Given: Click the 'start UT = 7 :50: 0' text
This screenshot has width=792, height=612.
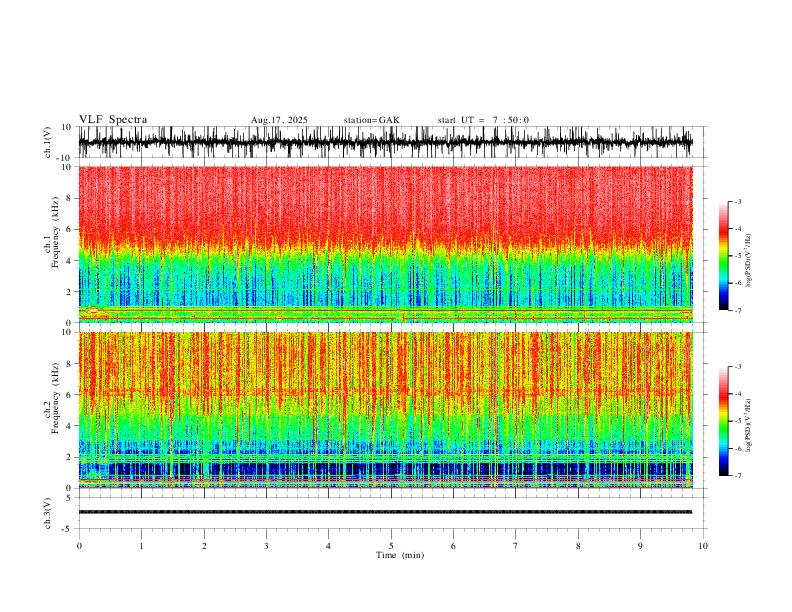Looking at the screenshot, I should [x=483, y=120].
